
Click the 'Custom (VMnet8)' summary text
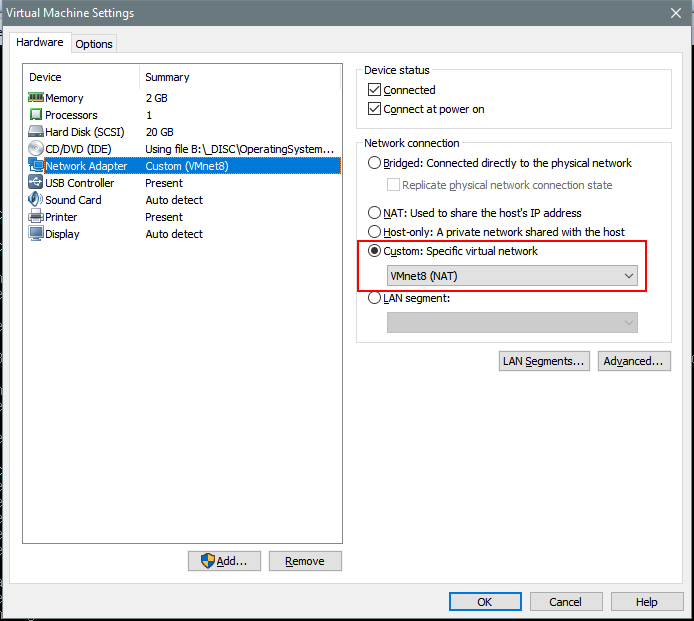(x=187, y=166)
